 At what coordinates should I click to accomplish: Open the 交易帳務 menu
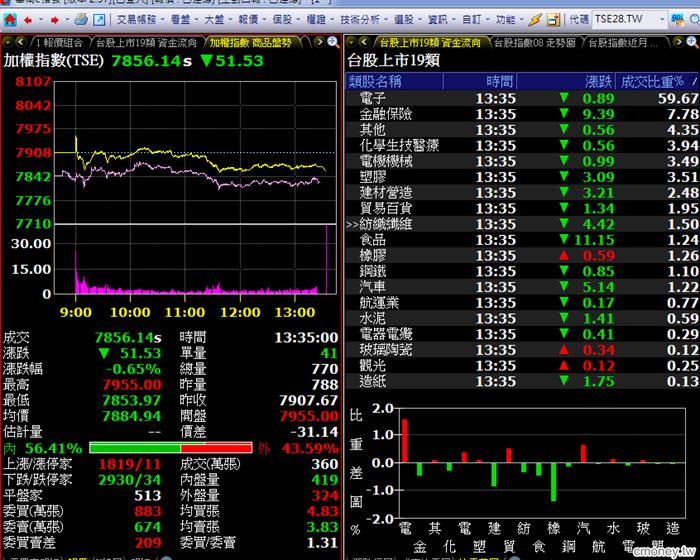141,20
